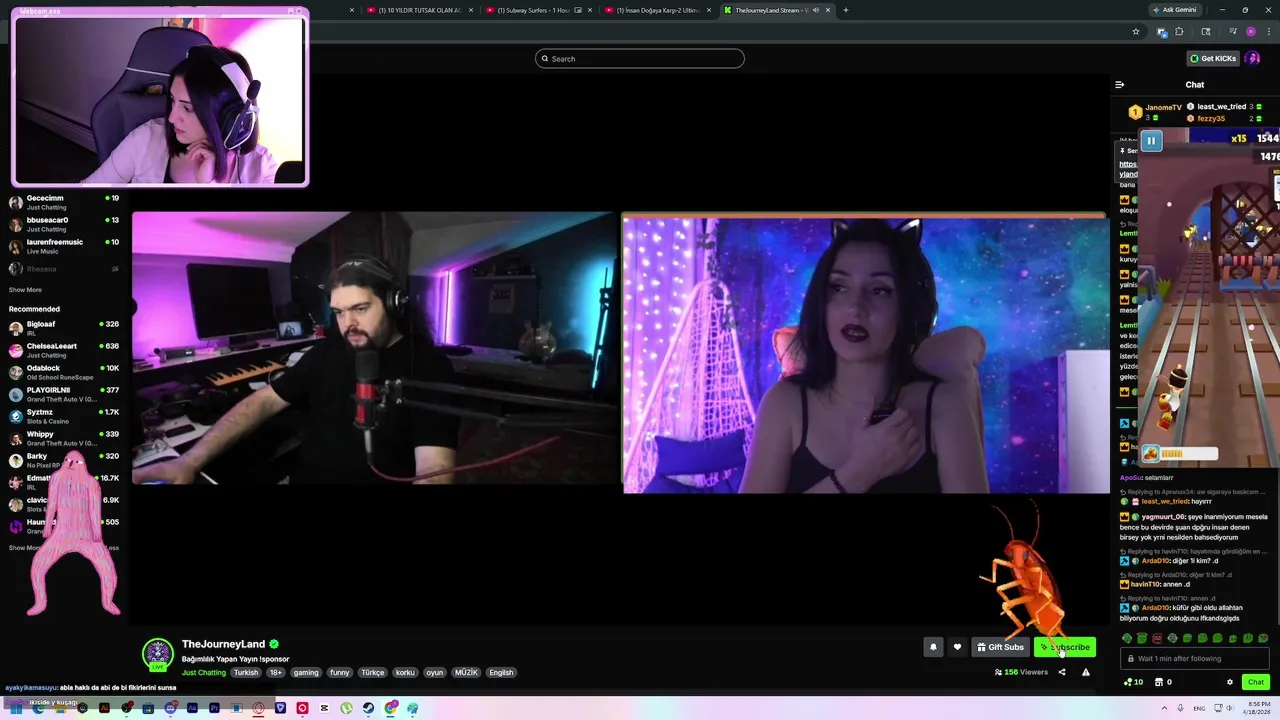Open the Chrome media controls icon

click(x=1232, y=31)
